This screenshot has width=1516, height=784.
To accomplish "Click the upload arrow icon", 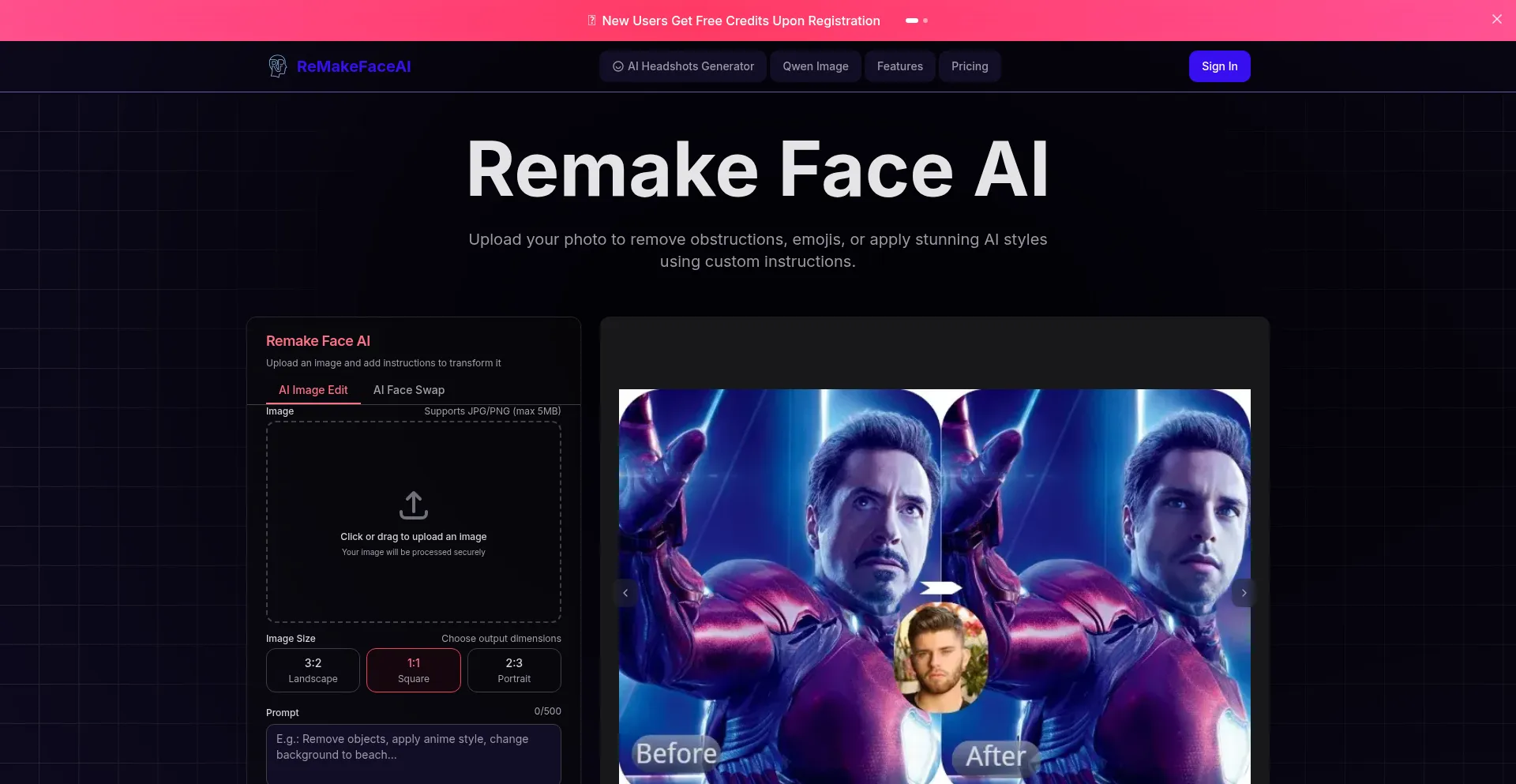I will tap(413, 505).
